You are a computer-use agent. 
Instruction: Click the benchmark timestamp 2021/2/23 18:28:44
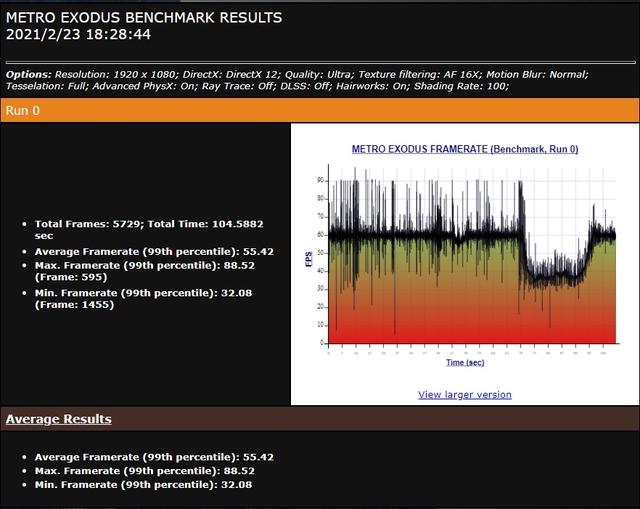coord(79,35)
